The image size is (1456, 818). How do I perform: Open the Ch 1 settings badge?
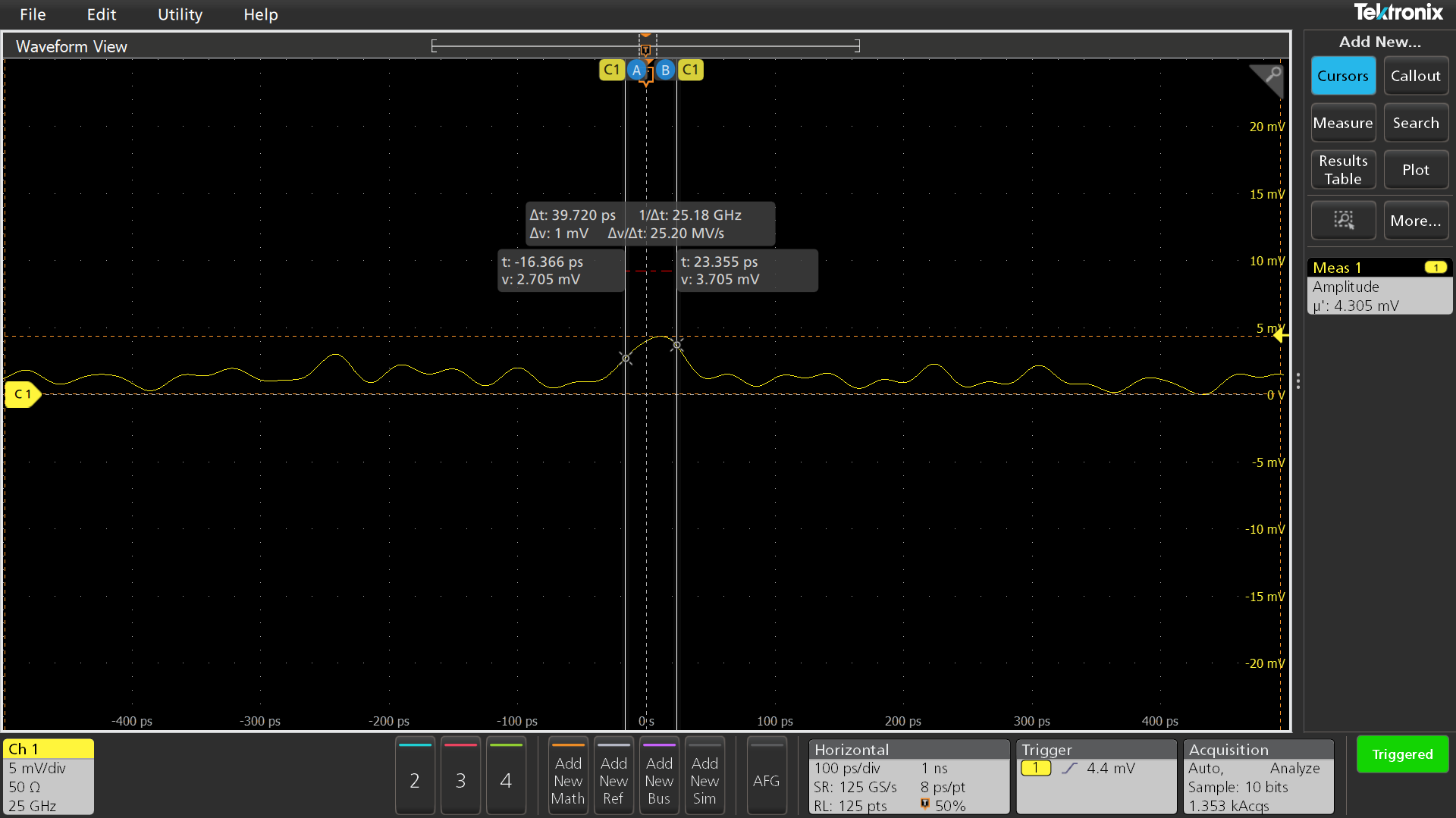coord(49,777)
